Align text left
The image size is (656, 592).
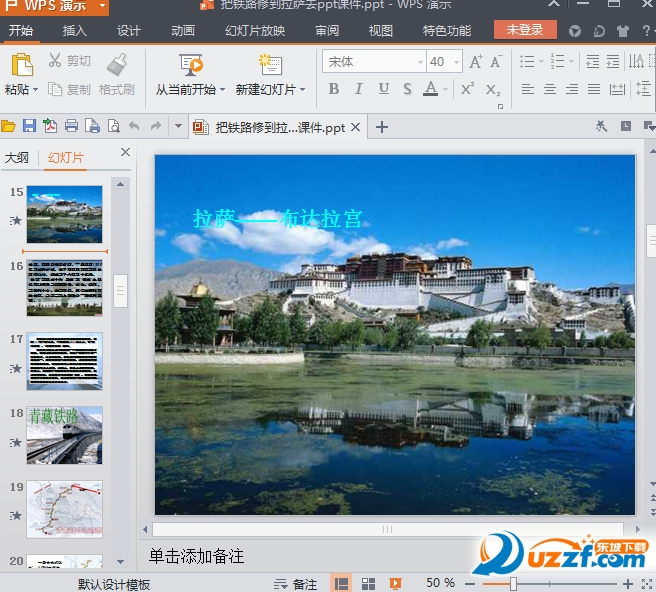[x=528, y=89]
